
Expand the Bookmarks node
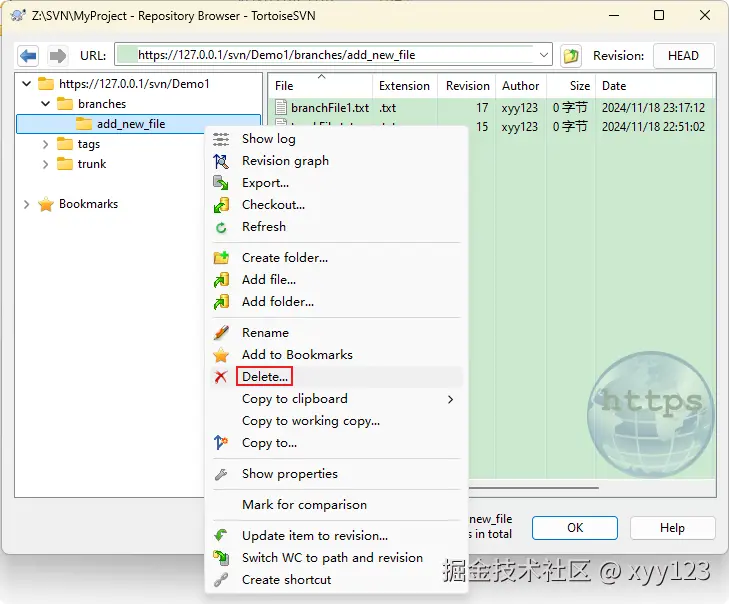27,204
